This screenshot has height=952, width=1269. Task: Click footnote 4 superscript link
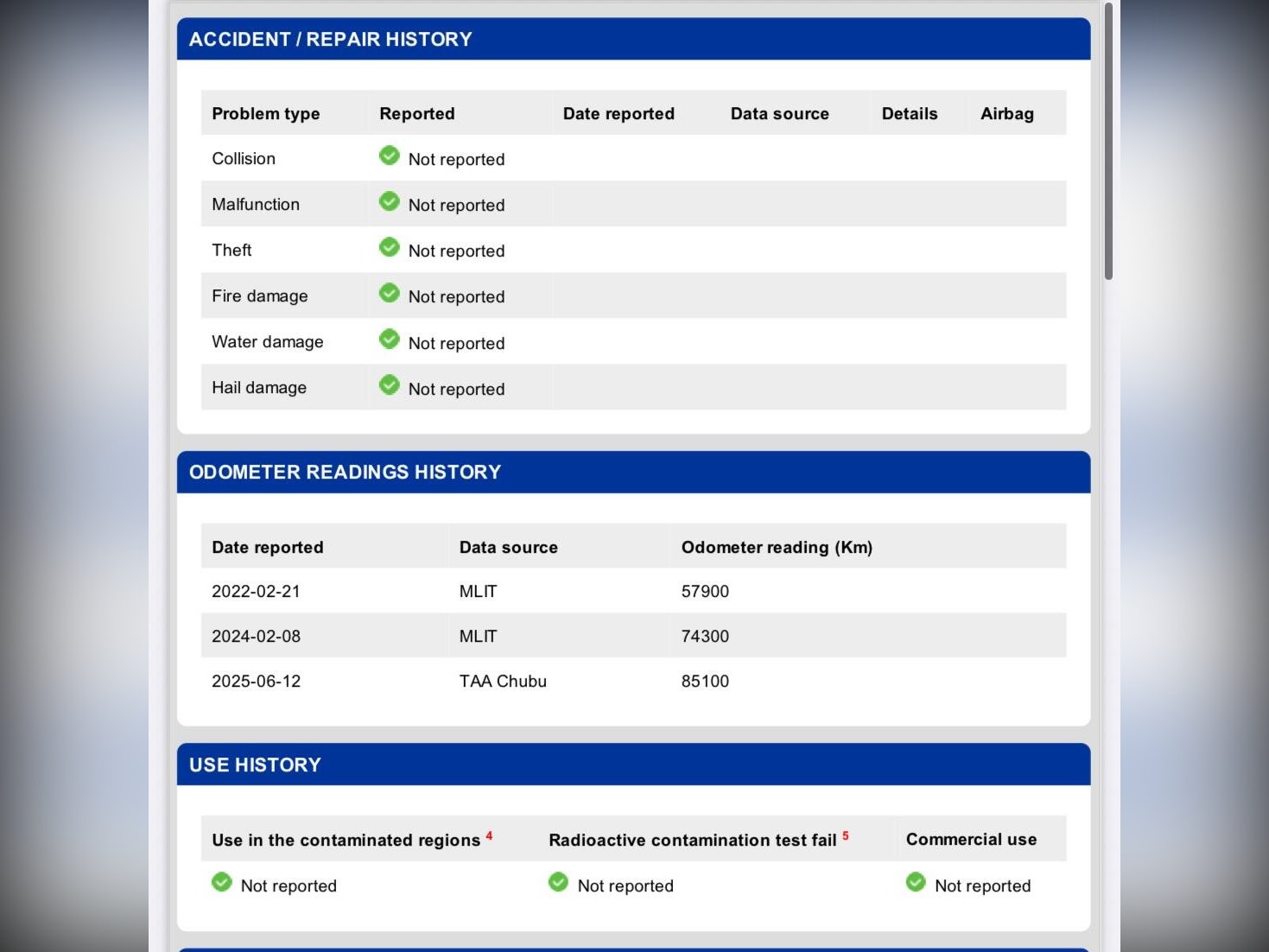489,835
